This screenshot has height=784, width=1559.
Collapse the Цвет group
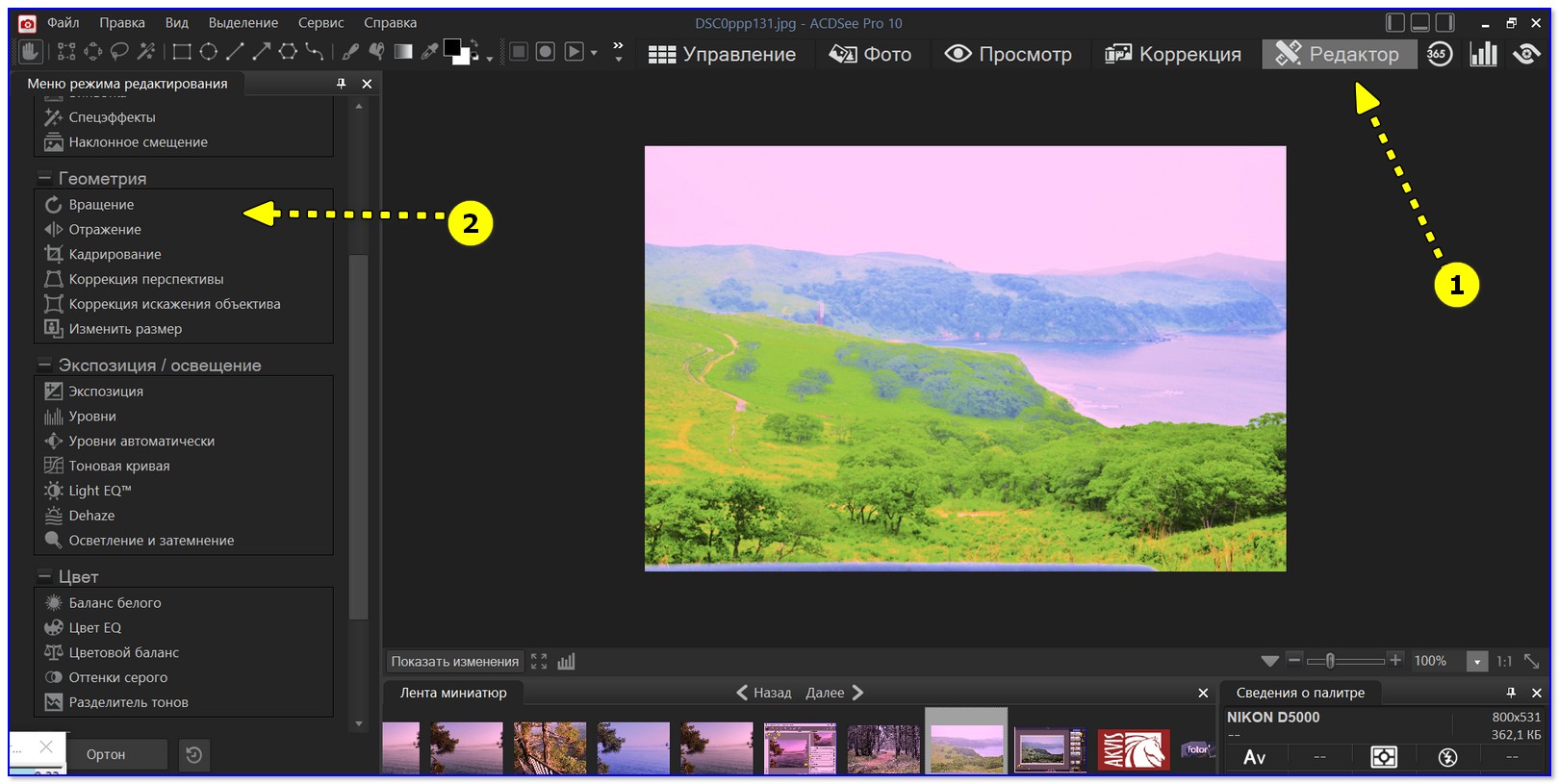(44, 577)
